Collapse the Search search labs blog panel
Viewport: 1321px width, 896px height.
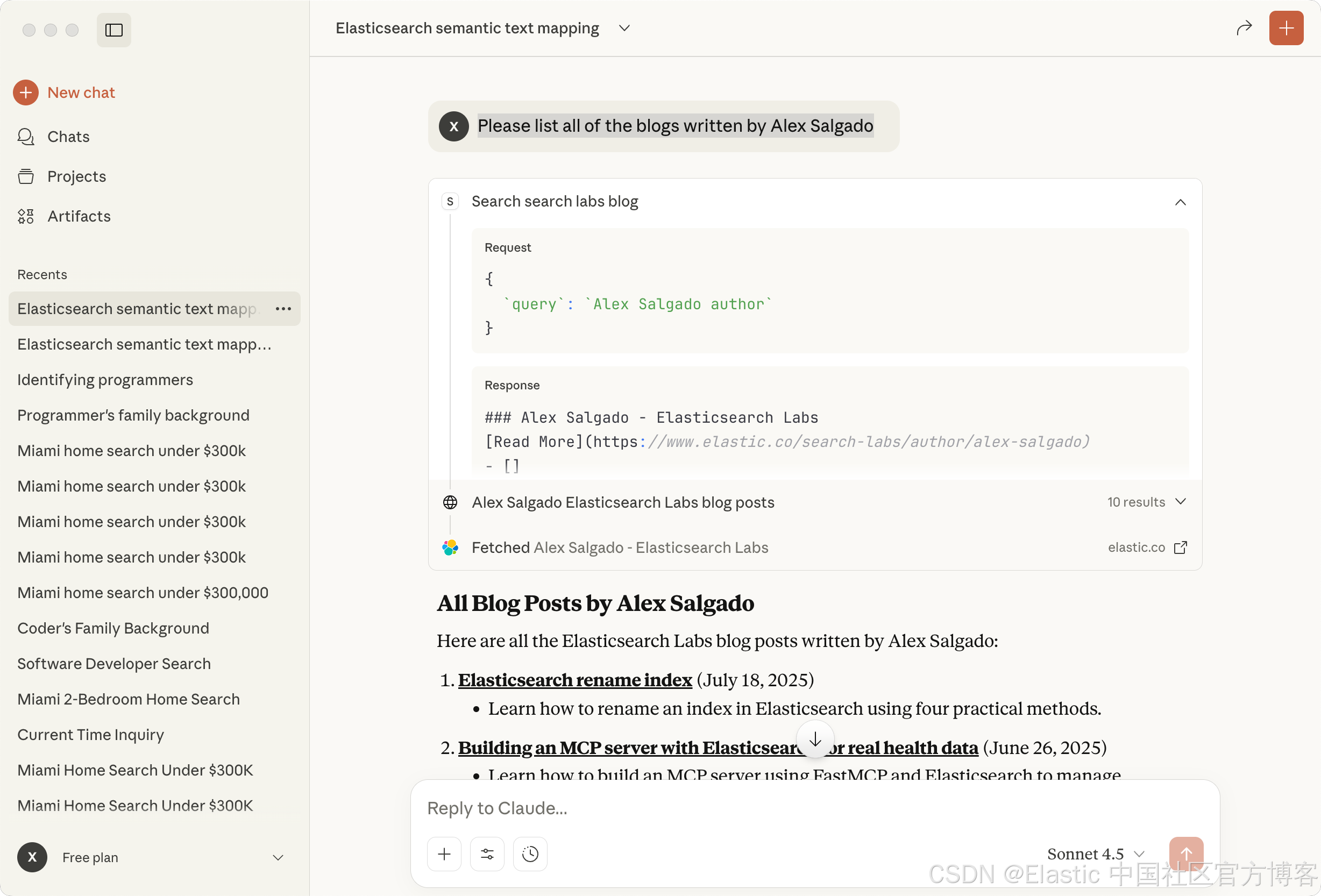(x=1180, y=202)
